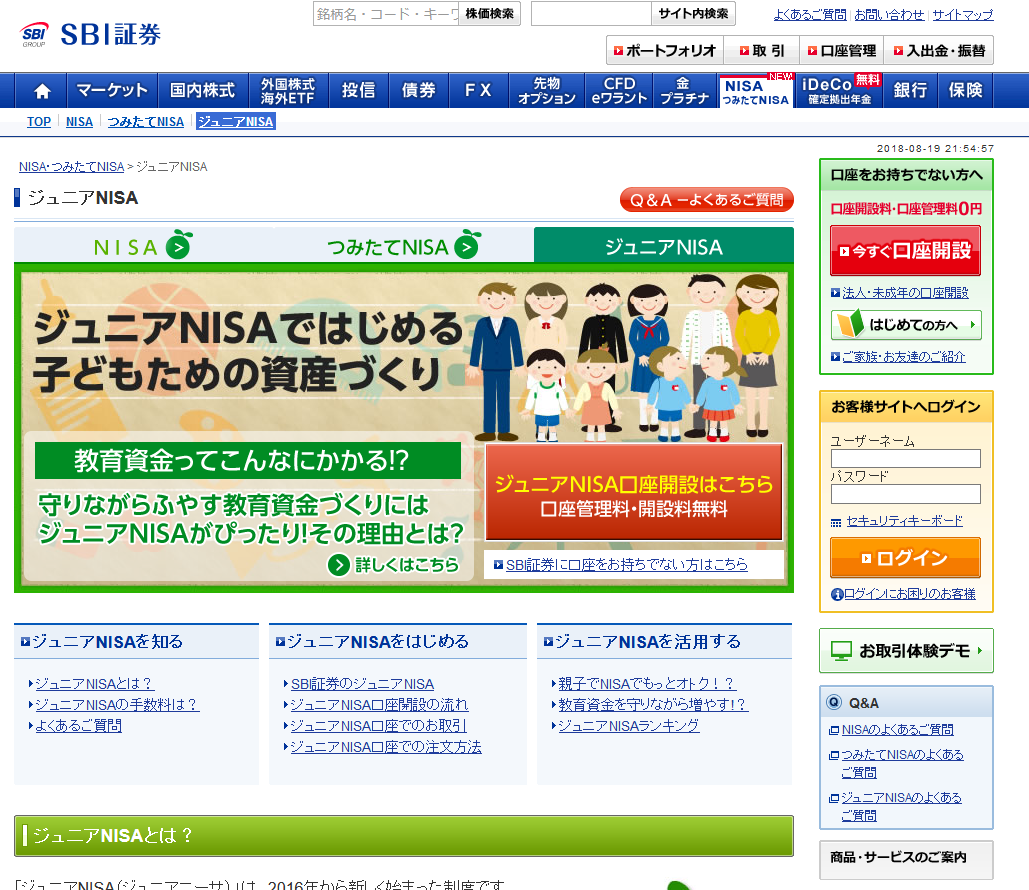The image size is (1029, 890).
Task: Open サイトマップ link
Action: (963, 14)
